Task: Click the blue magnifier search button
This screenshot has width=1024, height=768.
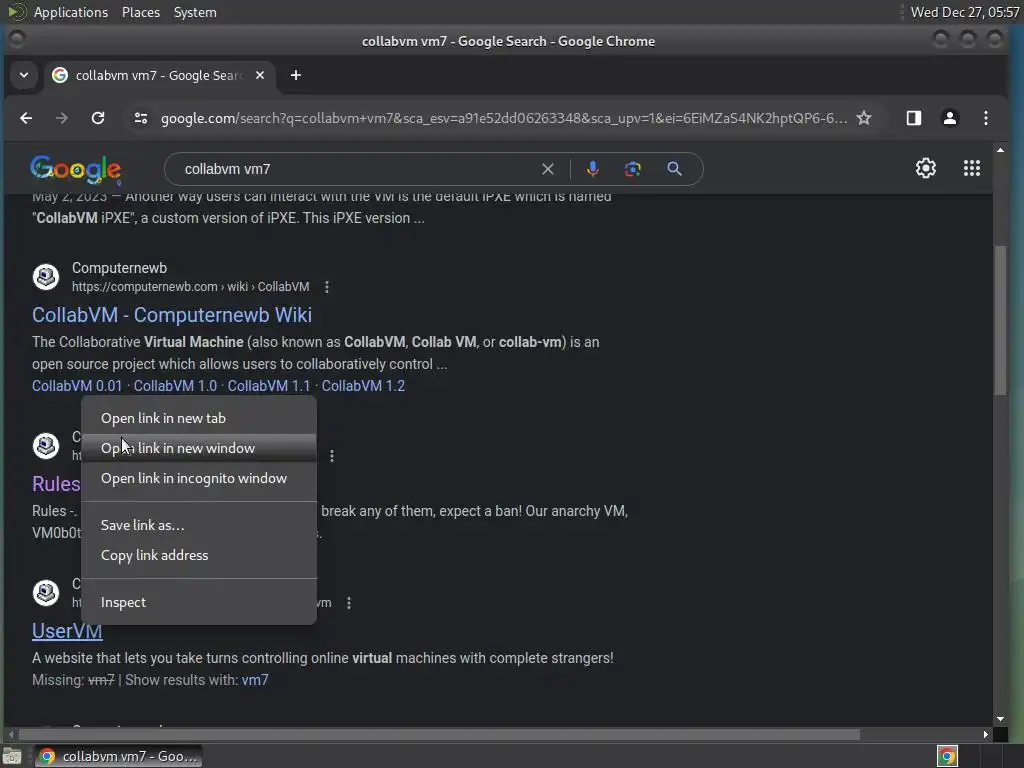Action: [675, 169]
